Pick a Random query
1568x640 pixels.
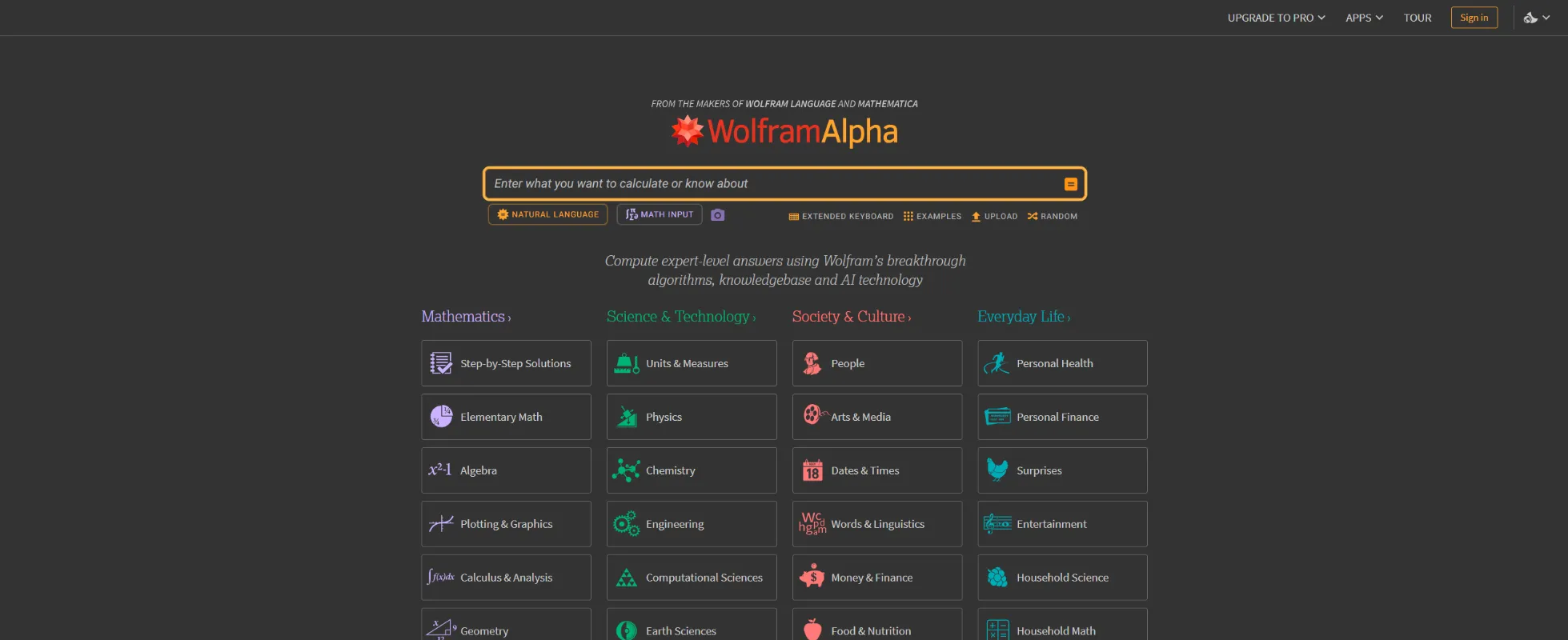1053,216
